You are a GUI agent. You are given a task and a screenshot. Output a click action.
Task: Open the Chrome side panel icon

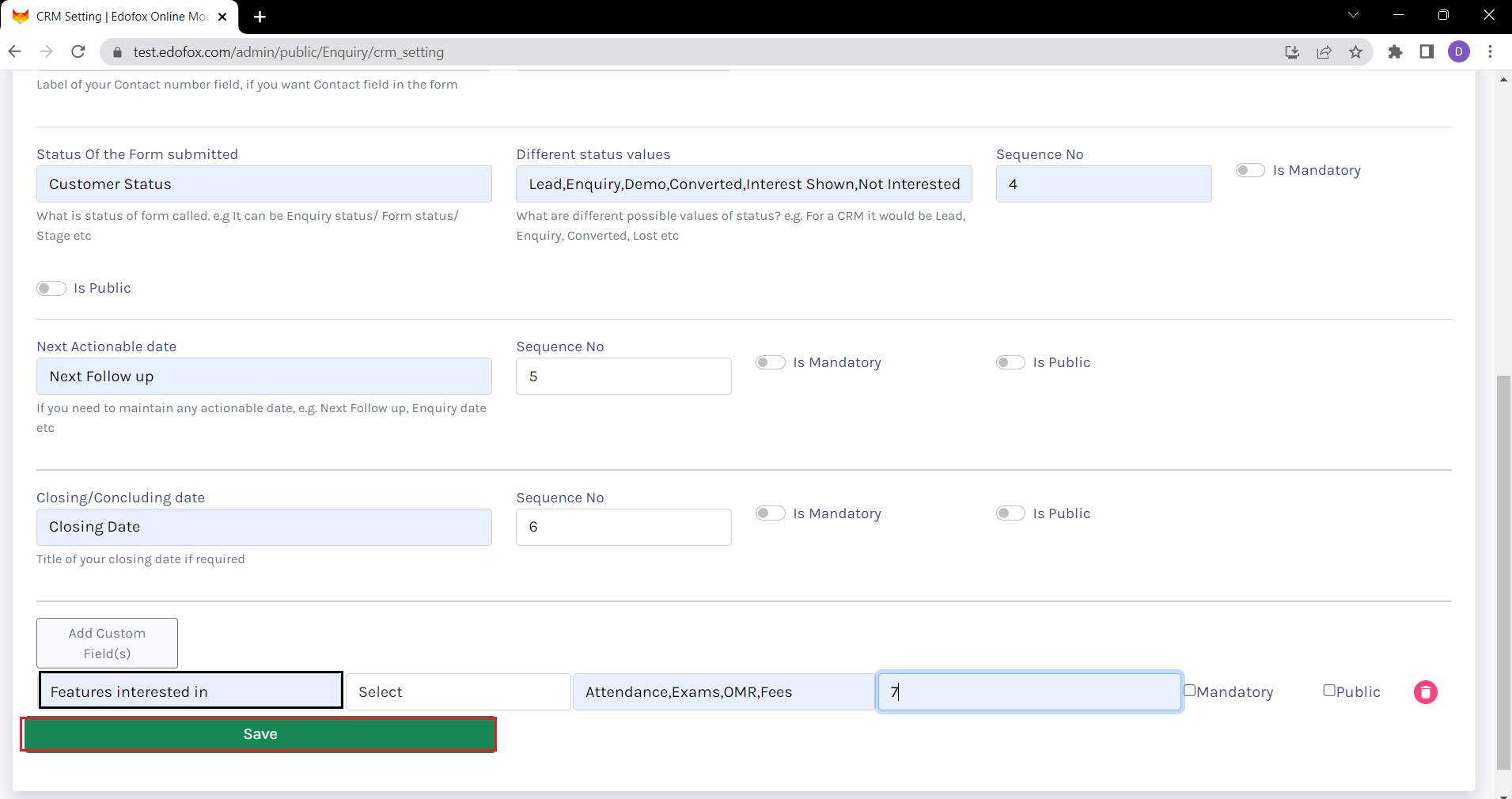(x=1427, y=52)
